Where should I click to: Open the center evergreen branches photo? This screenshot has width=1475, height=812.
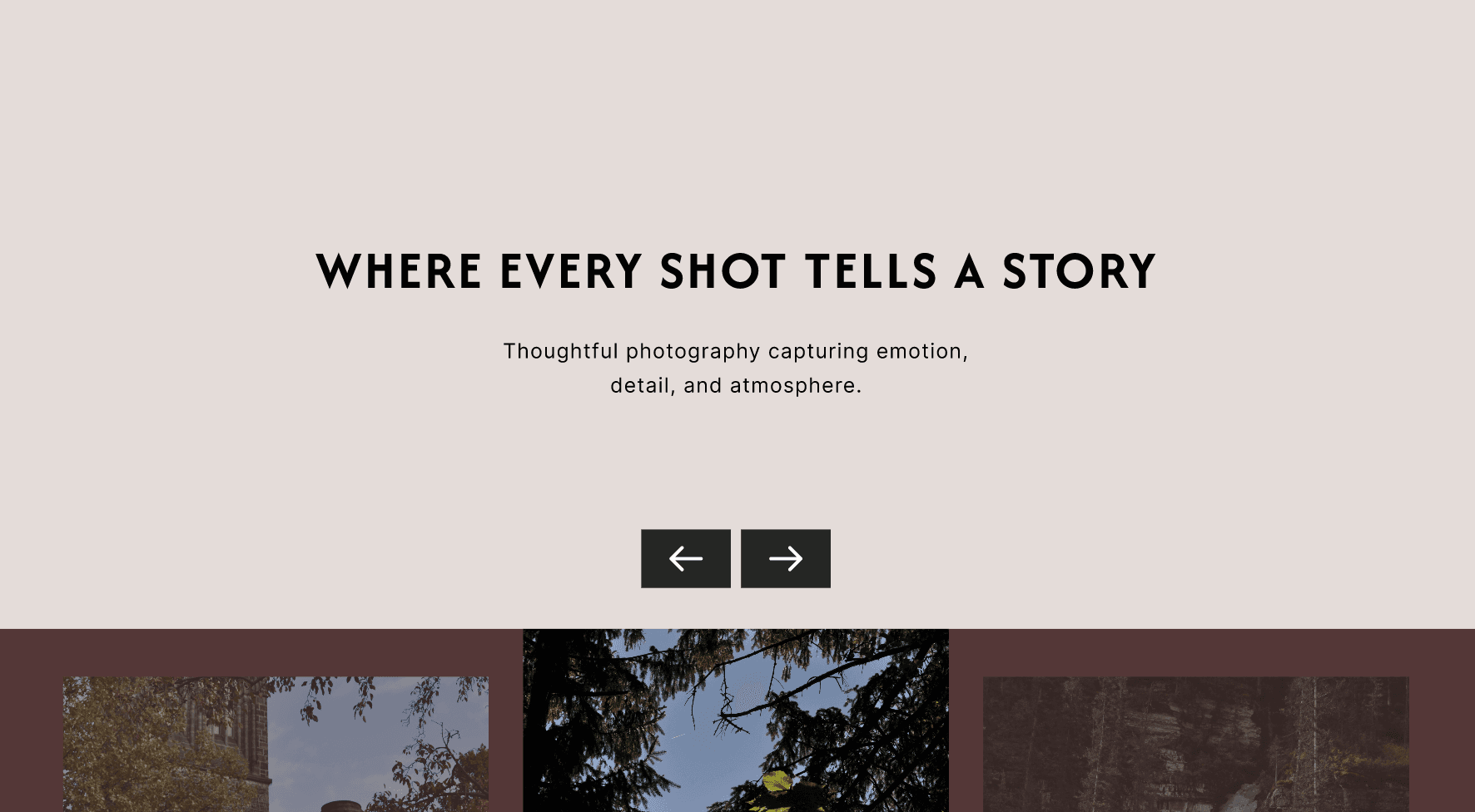[x=736, y=720]
